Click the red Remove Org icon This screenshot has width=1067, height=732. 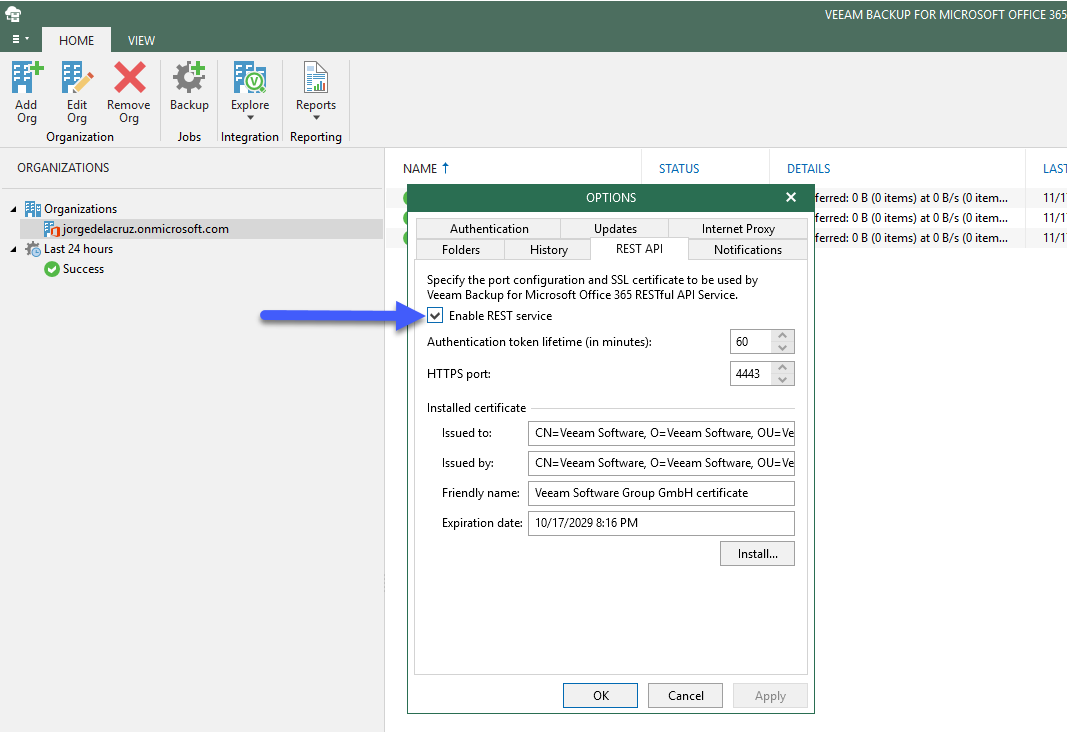pos(129,77)
